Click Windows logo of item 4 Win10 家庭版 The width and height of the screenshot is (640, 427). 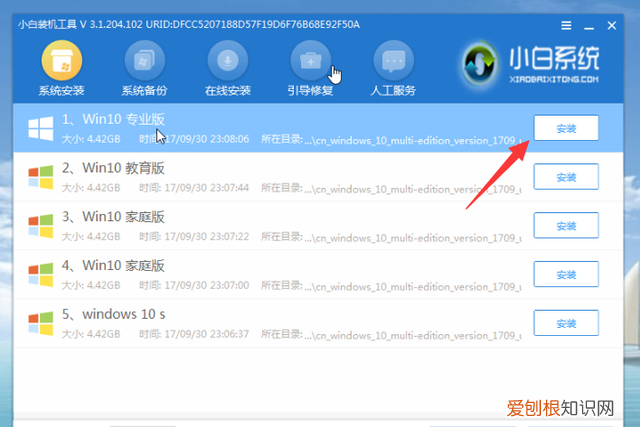coord(40,275)
